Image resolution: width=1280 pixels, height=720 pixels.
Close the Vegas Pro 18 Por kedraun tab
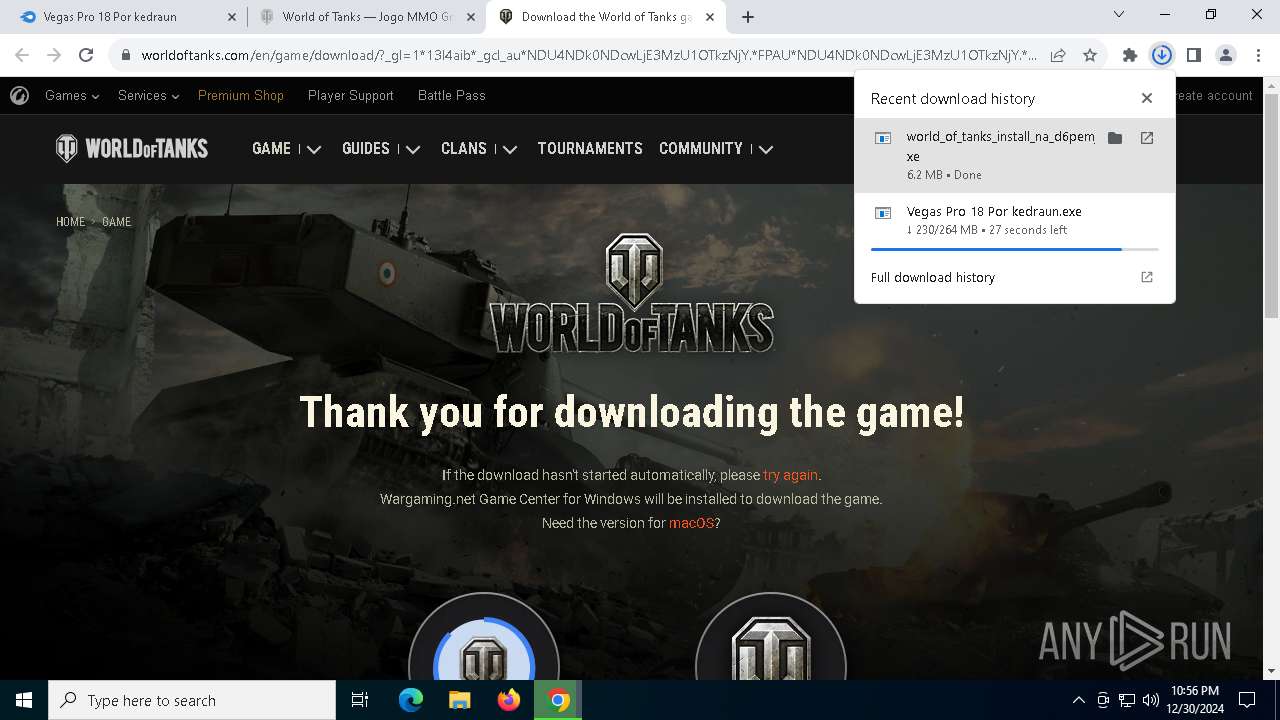point(232,17)
